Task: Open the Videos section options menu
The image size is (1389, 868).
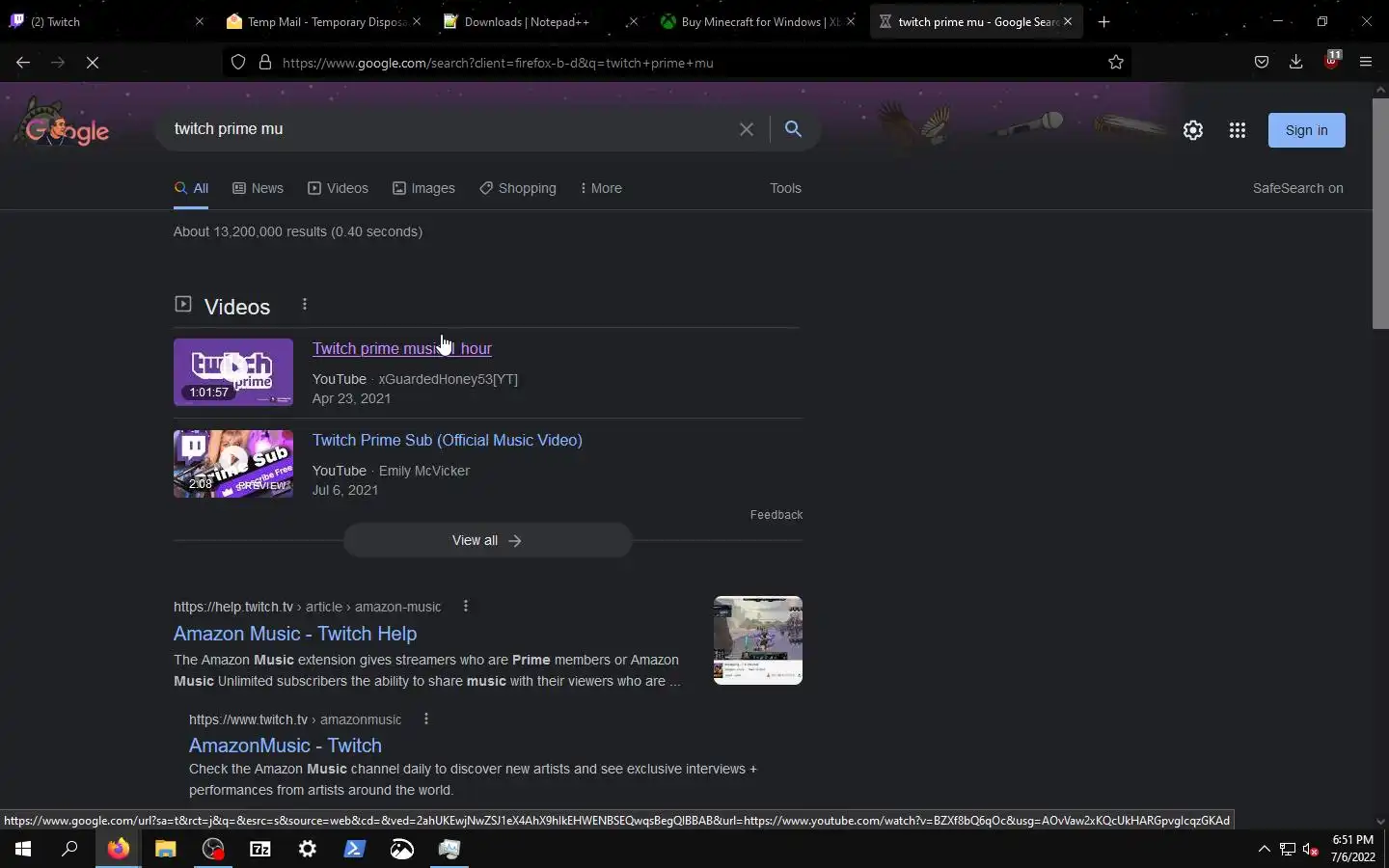Action: (305, 305)
